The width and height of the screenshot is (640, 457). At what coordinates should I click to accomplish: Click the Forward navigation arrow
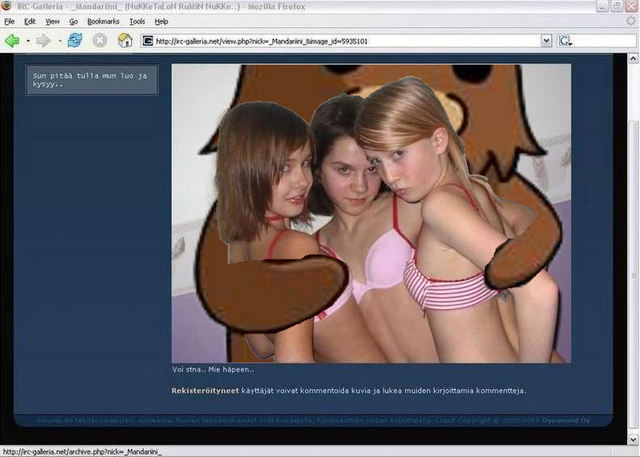42,41
